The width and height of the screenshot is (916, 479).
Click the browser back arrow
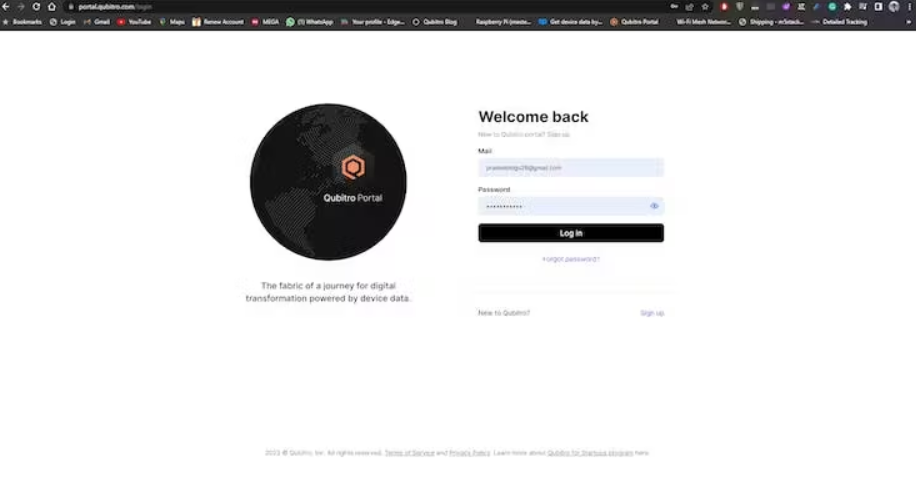[6, 6]
